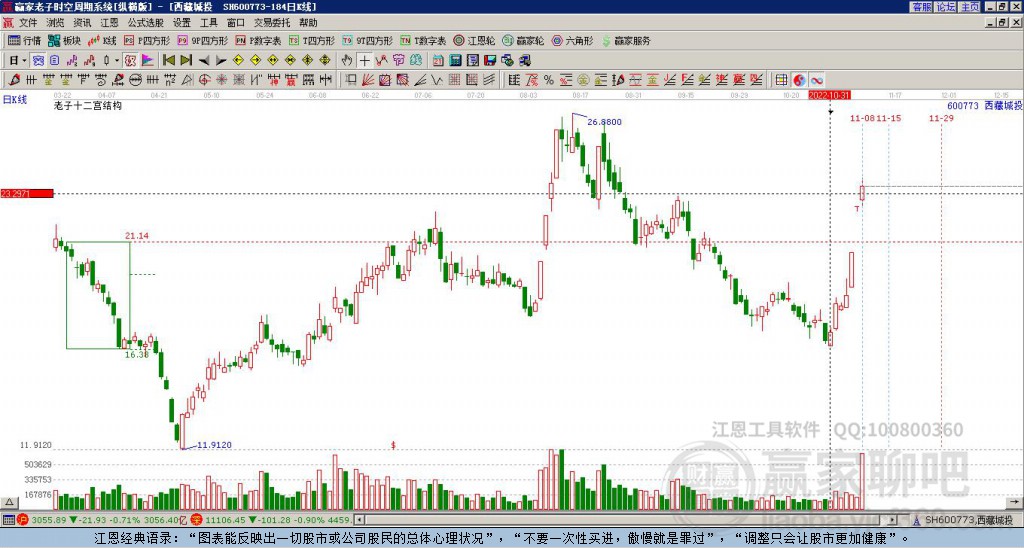Viewport: 1024px width, 548px height.
Task: Click the horizontal scrollbar right arrow
Action: click(x=893, y=520)
